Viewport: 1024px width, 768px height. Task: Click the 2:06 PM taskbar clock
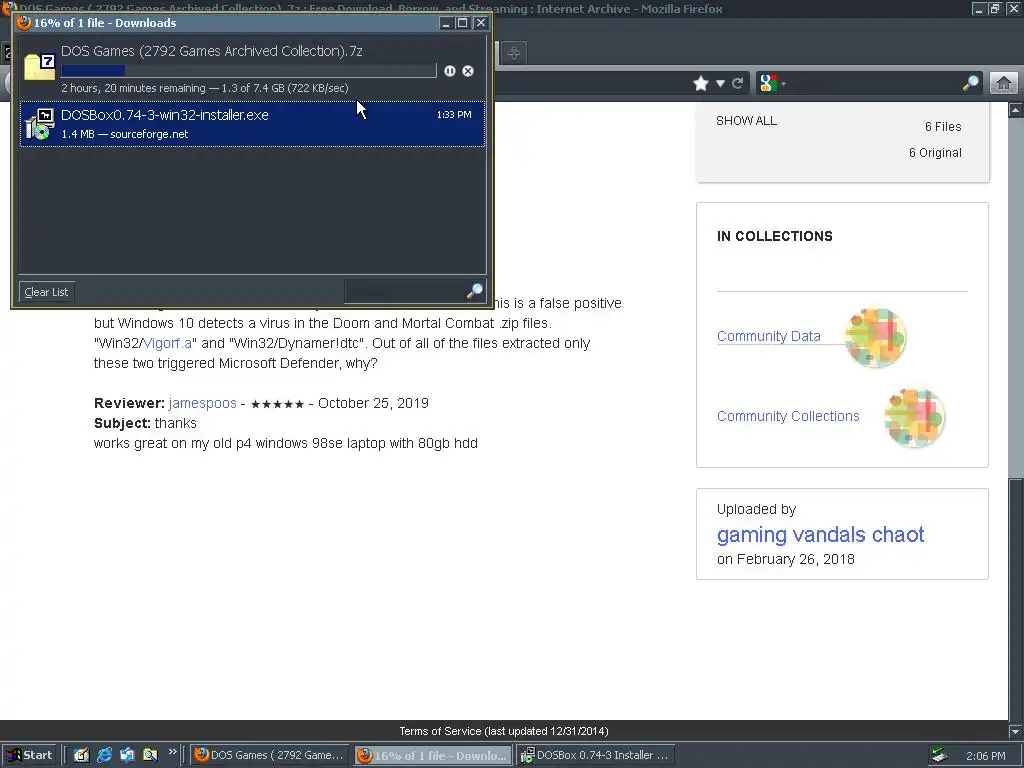coord(985,756)
